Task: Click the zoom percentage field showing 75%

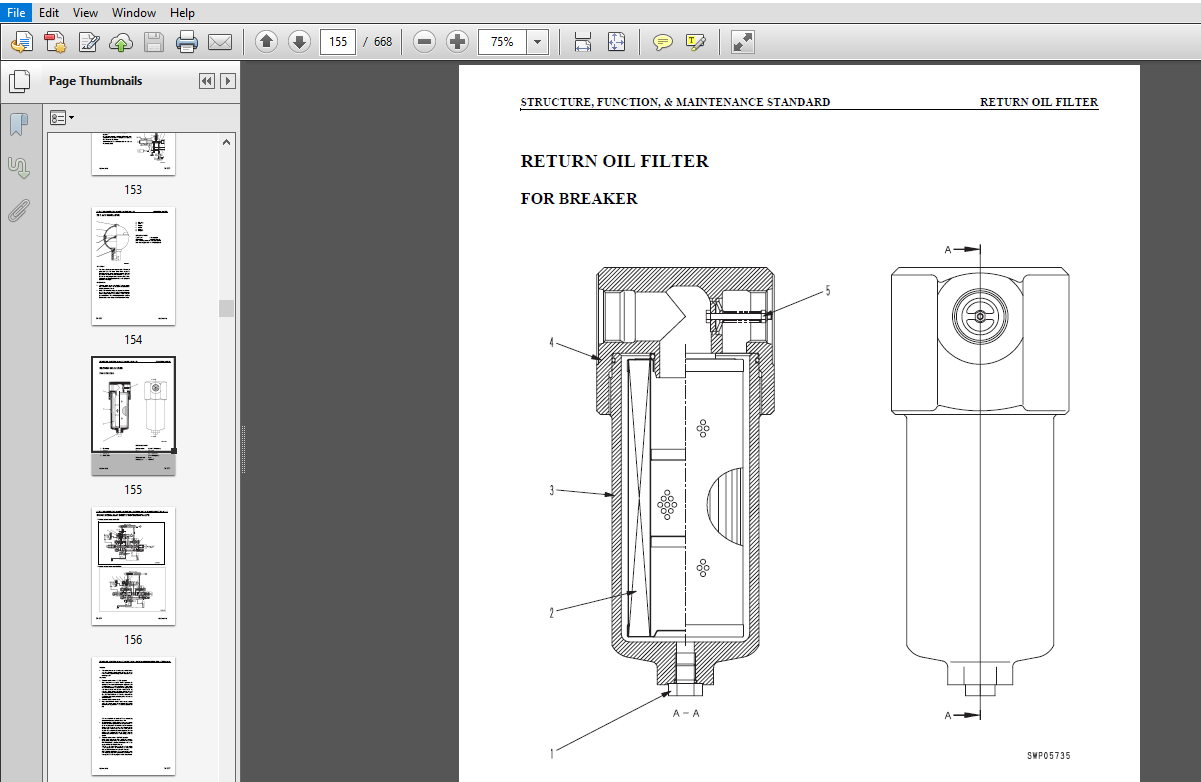Action: [503, 42]
